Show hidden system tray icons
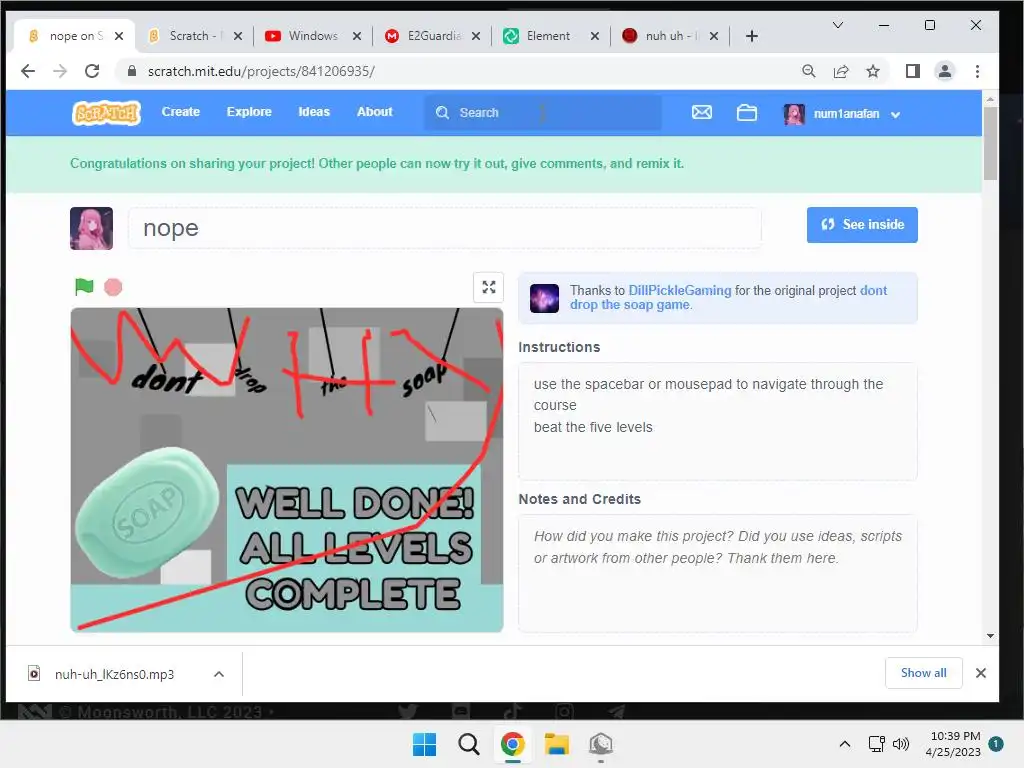 (844, 744)
